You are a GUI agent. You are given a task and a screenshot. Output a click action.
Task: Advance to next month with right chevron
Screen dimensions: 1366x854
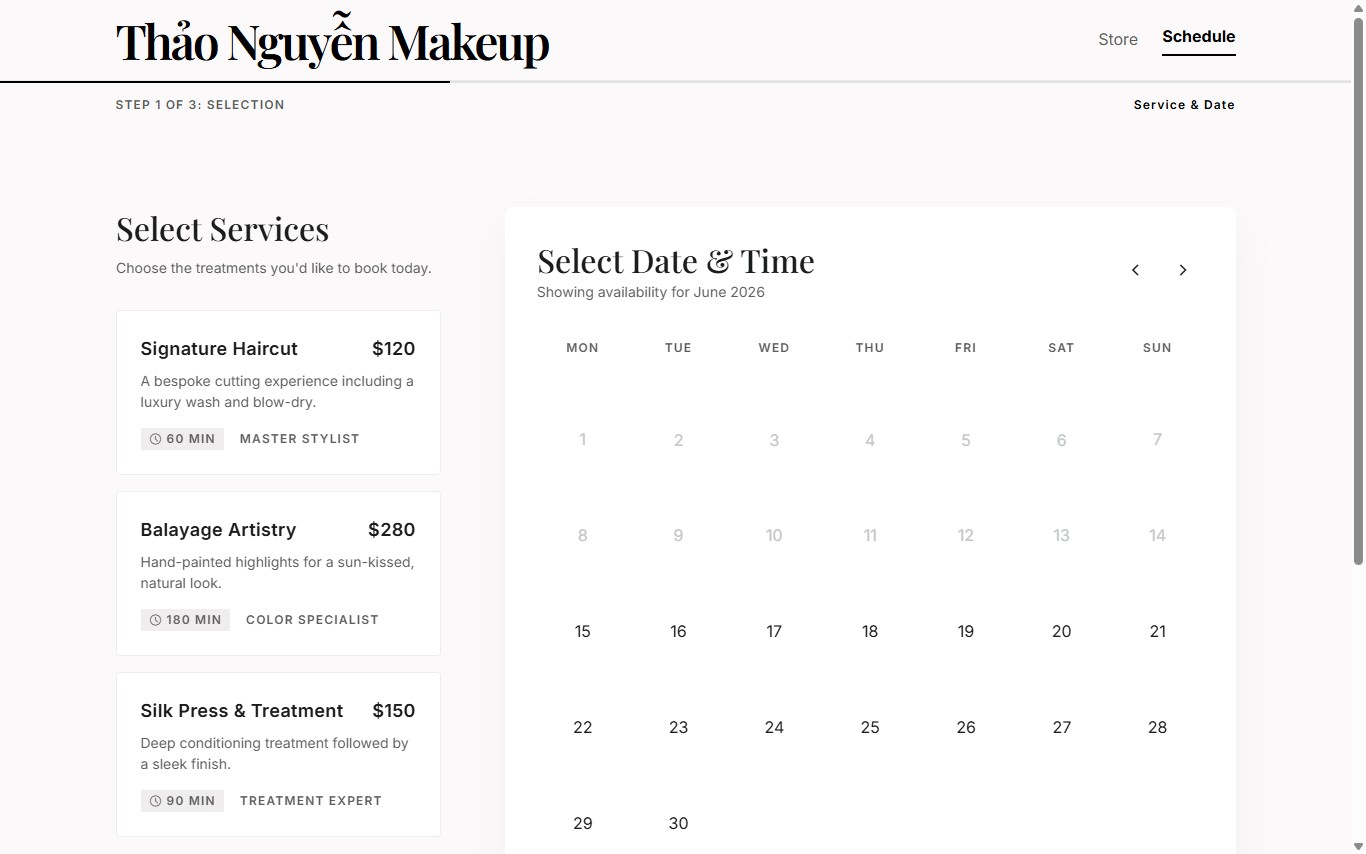(x=1183, y=270)
